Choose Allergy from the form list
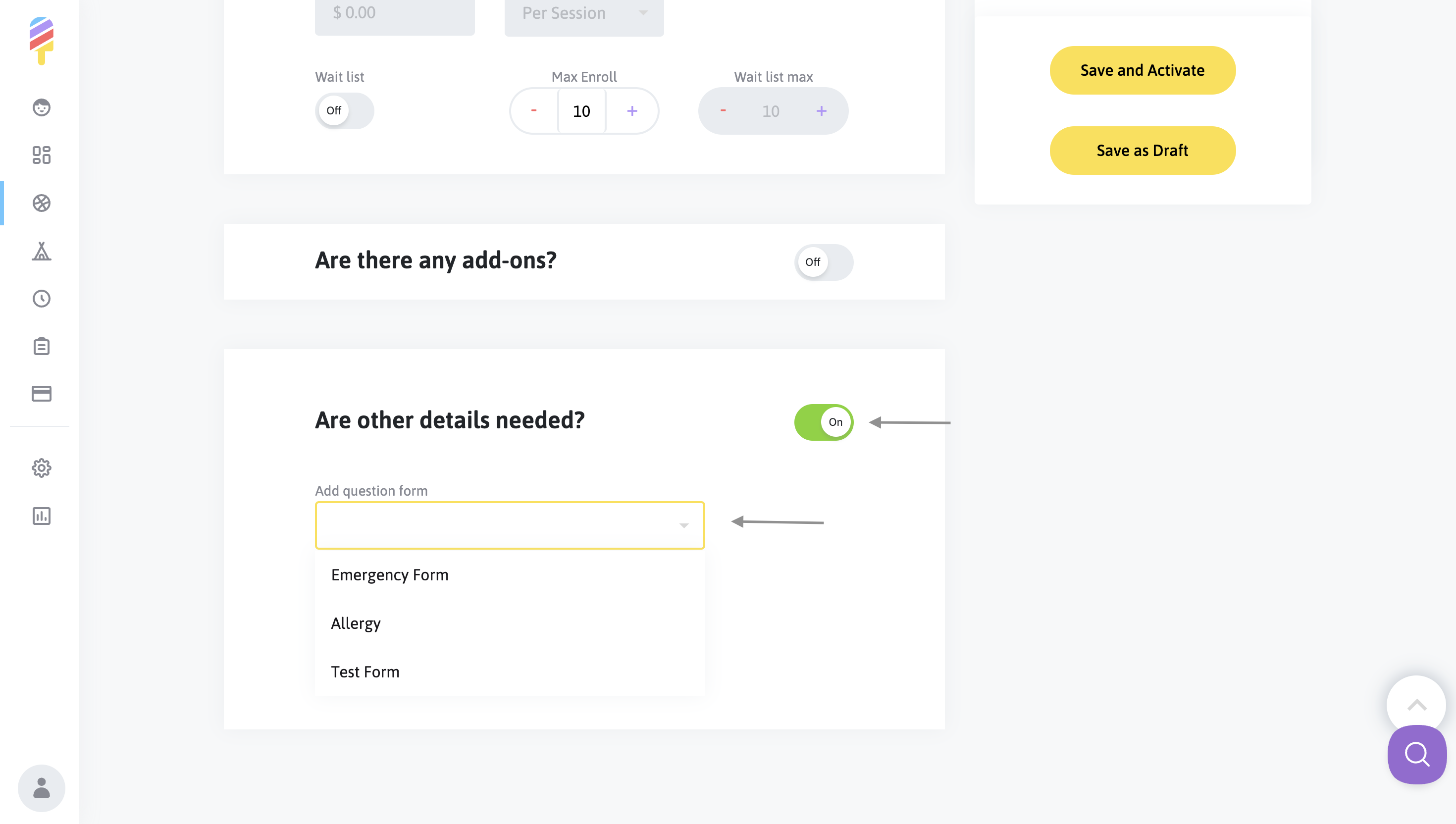 coord(356,623)
